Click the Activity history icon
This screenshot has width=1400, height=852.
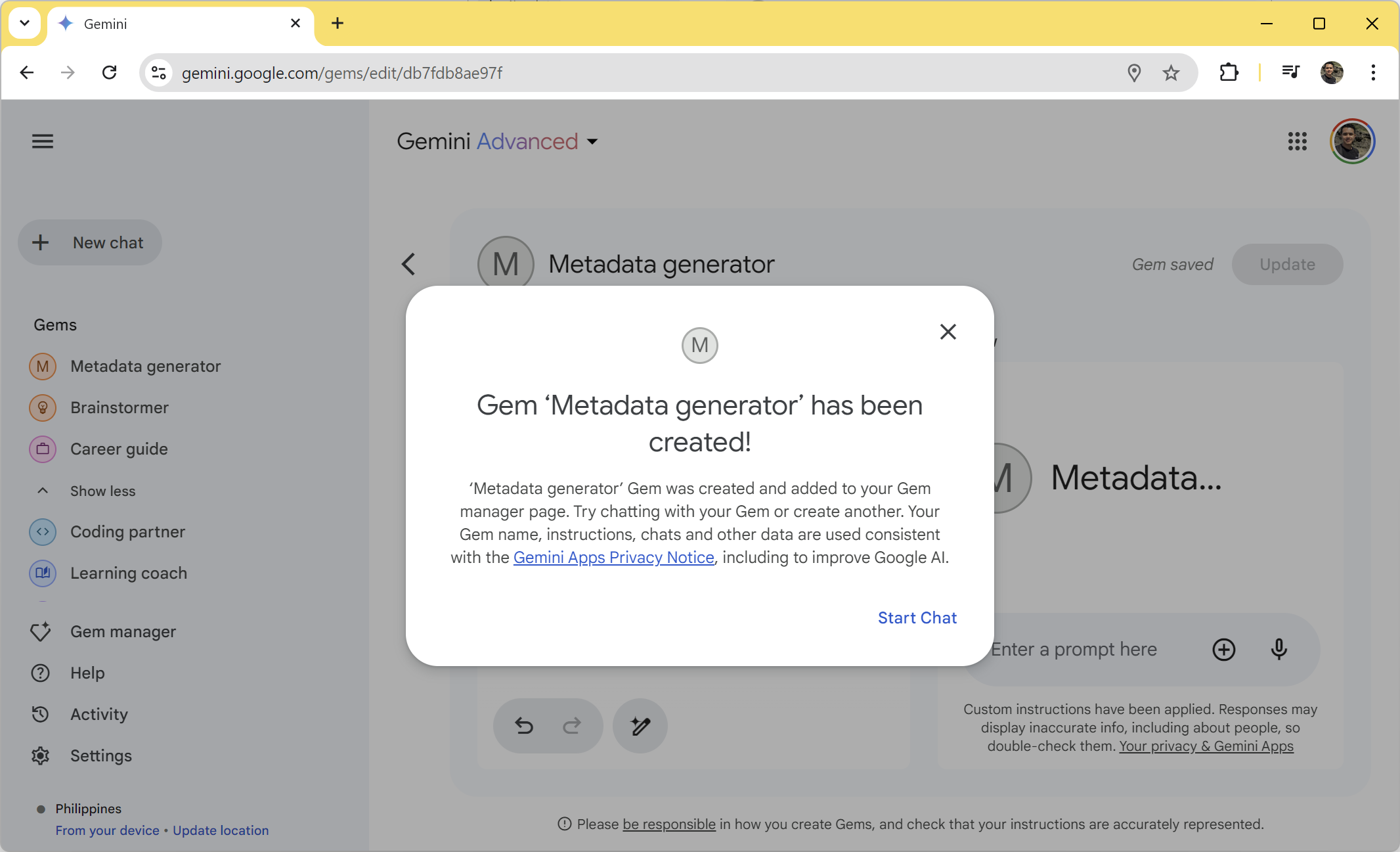[x=41, y=714]
